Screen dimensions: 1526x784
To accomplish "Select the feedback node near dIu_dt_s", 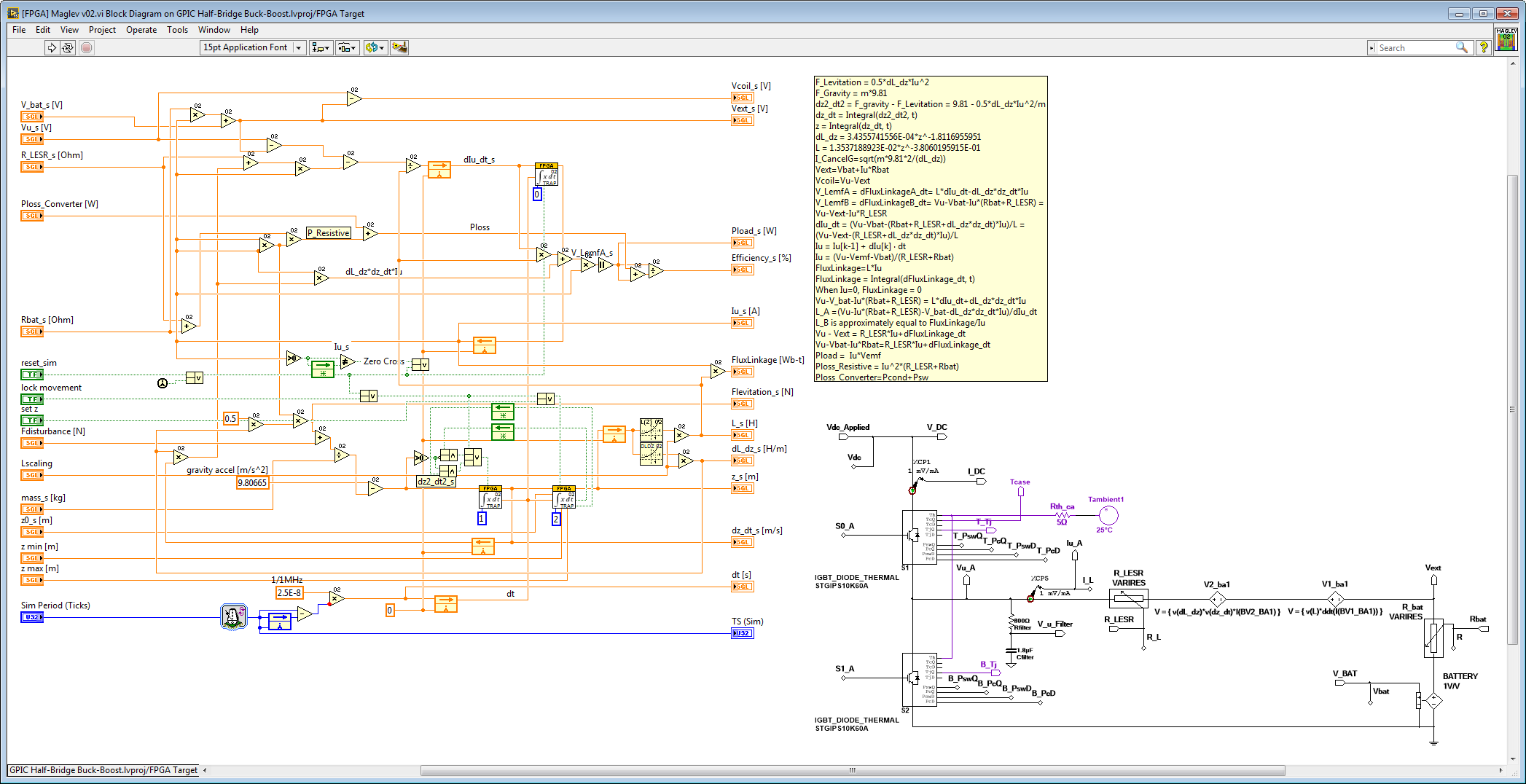I will (x=439, y=170).
